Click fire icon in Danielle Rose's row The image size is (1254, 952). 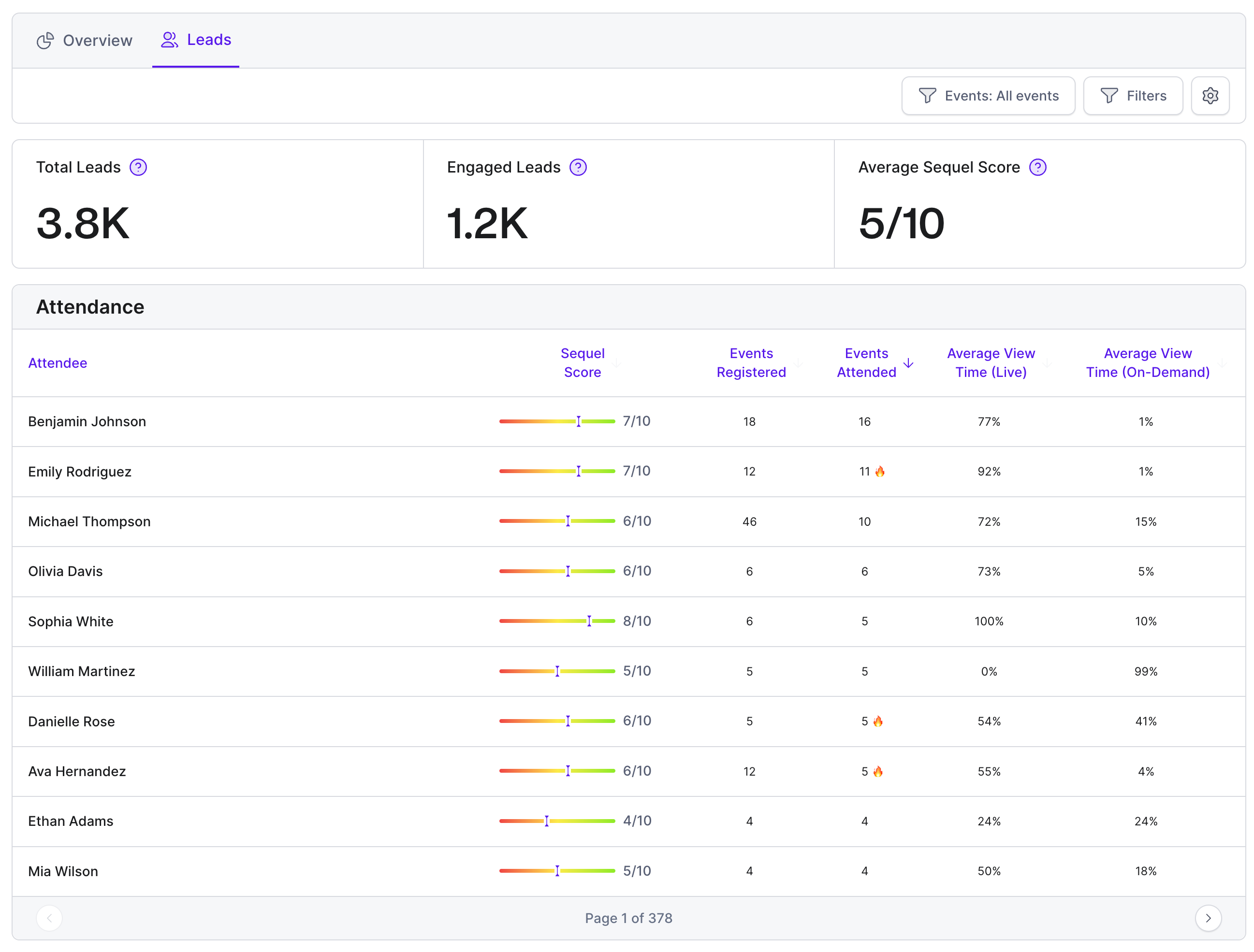877,721
